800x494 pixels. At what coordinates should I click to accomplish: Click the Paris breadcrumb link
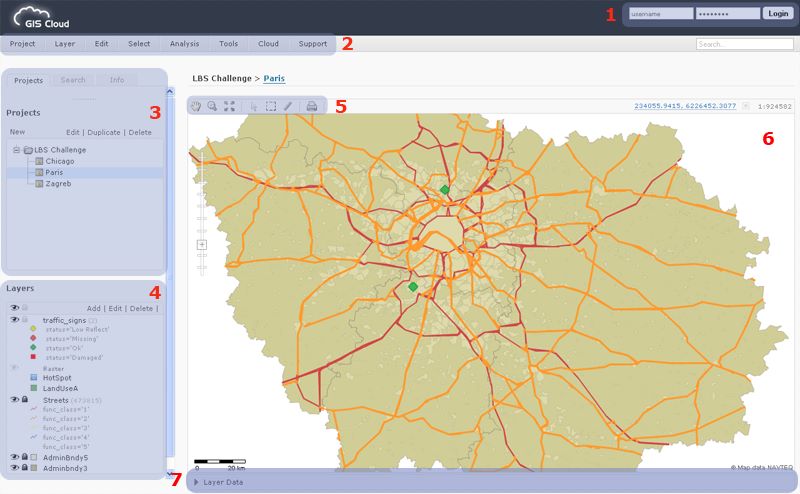click(274, 79)
